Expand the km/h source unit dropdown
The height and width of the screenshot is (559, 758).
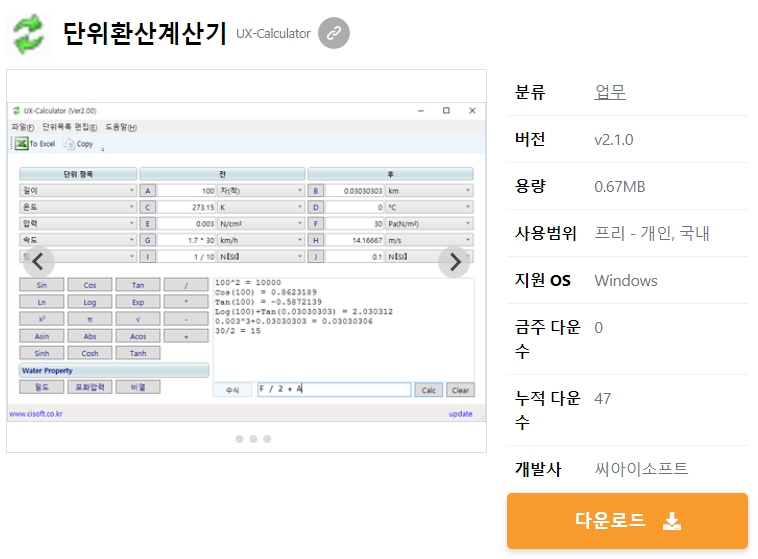[x=261, y=240]
